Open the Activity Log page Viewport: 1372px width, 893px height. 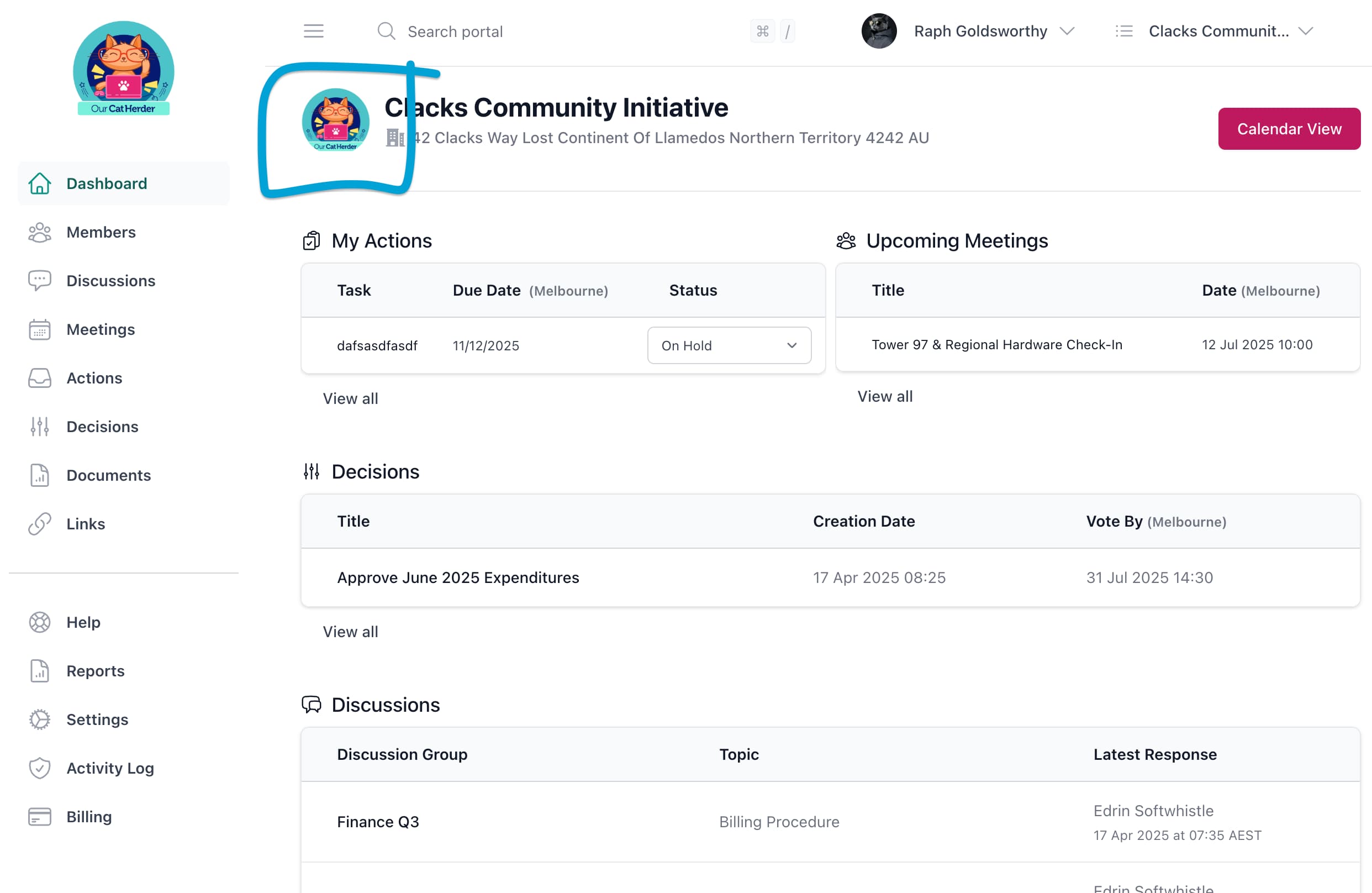[109, 768]
